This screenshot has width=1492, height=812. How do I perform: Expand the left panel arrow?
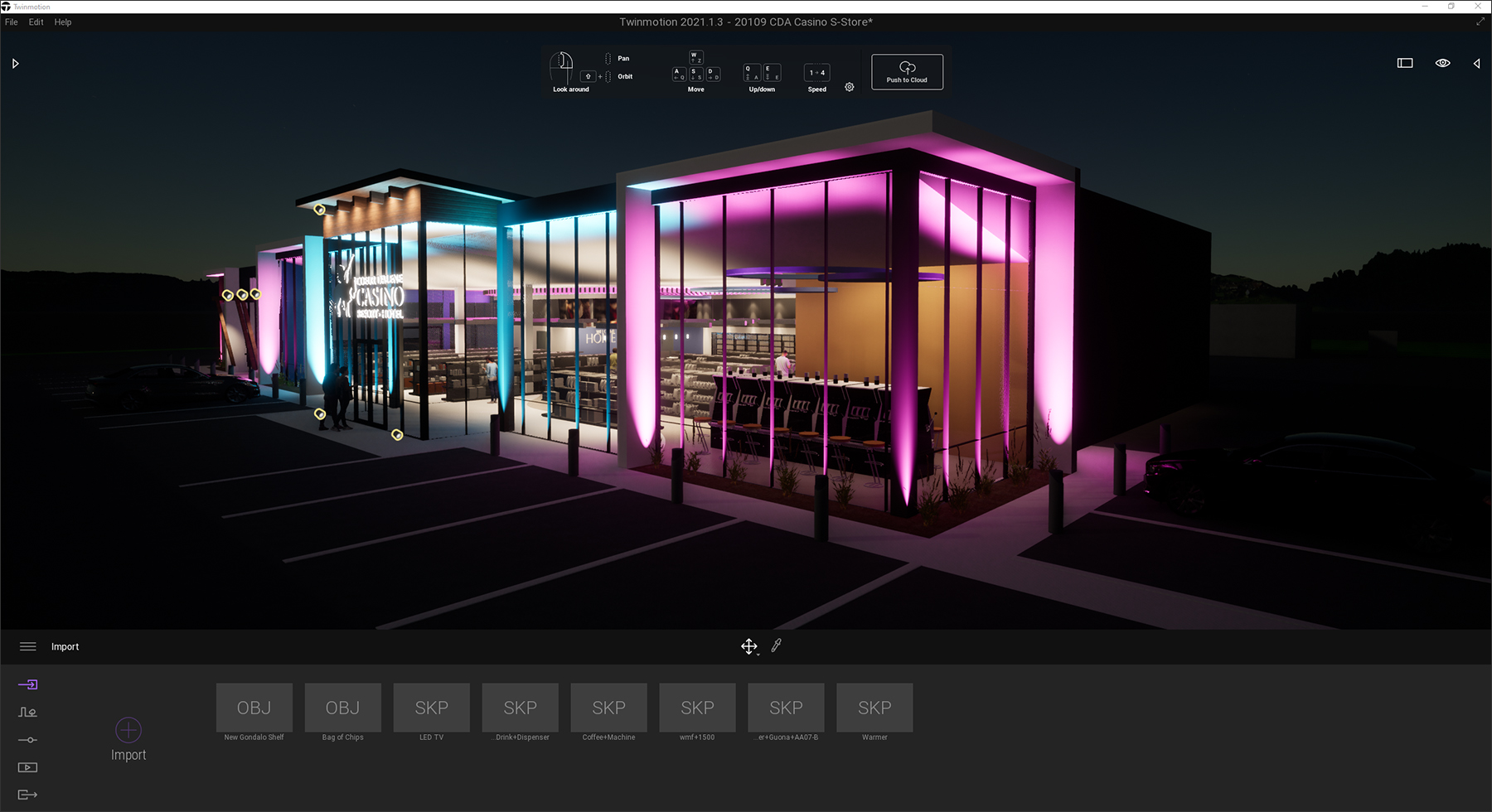(x=15, y=64)
